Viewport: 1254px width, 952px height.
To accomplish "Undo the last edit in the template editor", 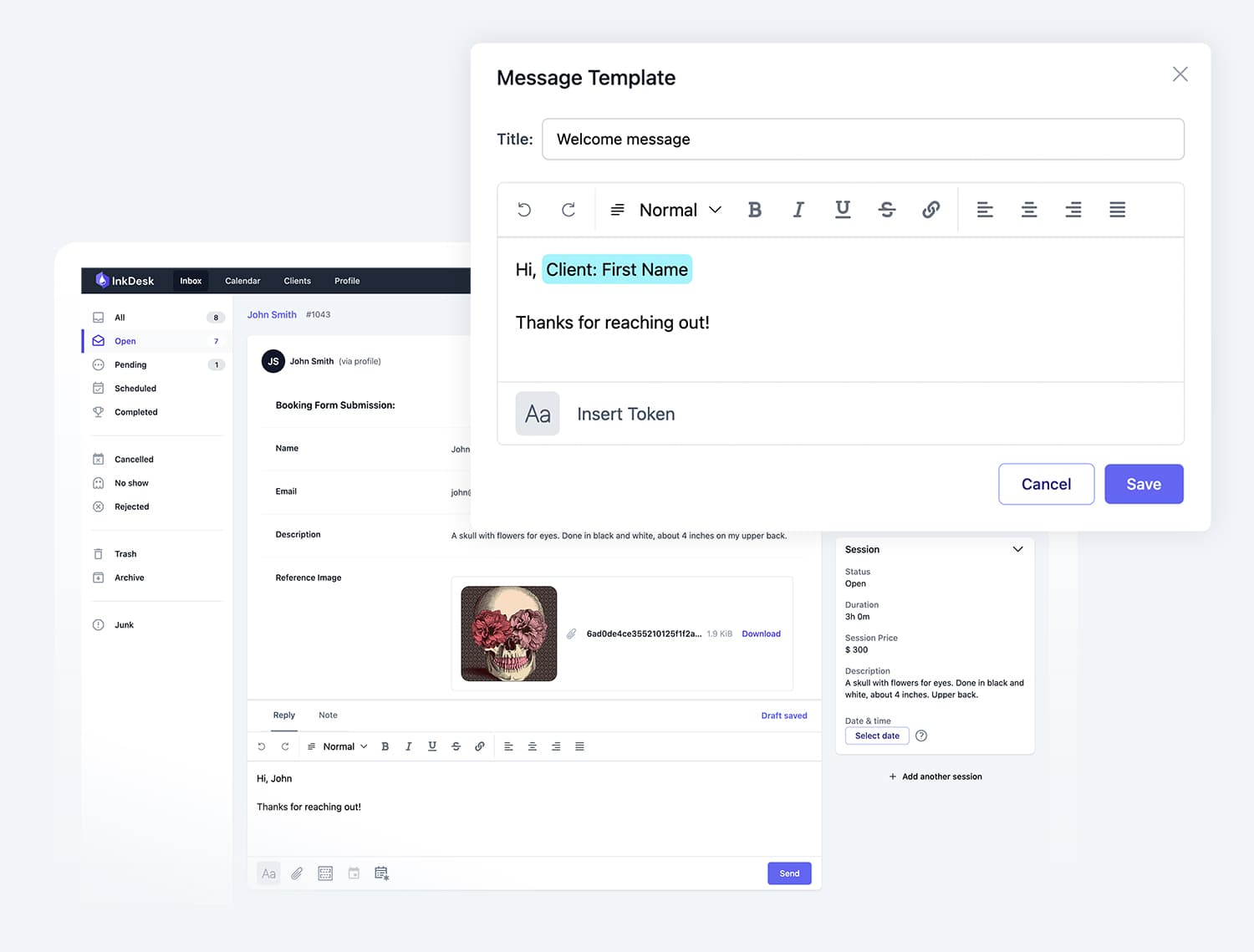I will pos(525,210).
